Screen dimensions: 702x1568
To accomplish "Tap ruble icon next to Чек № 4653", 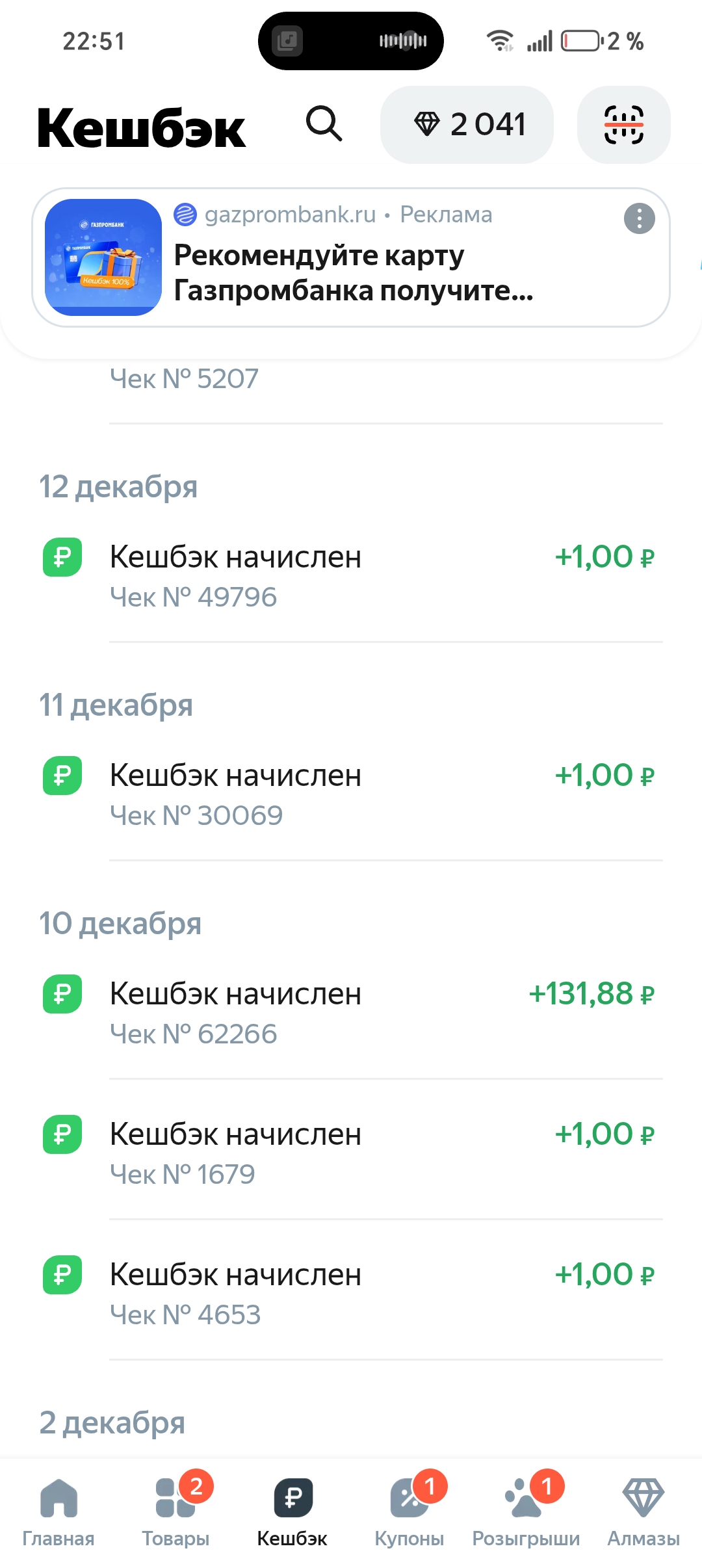I will point(62,1275).
